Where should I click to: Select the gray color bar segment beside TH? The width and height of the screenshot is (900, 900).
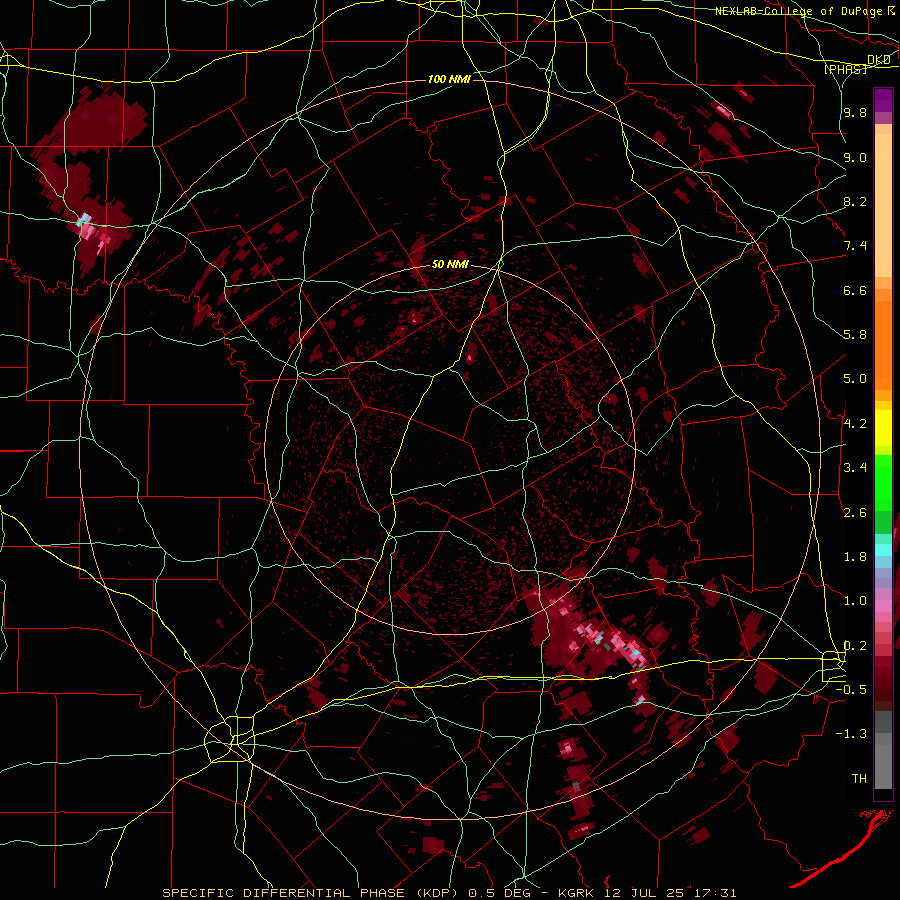point(883,767)
